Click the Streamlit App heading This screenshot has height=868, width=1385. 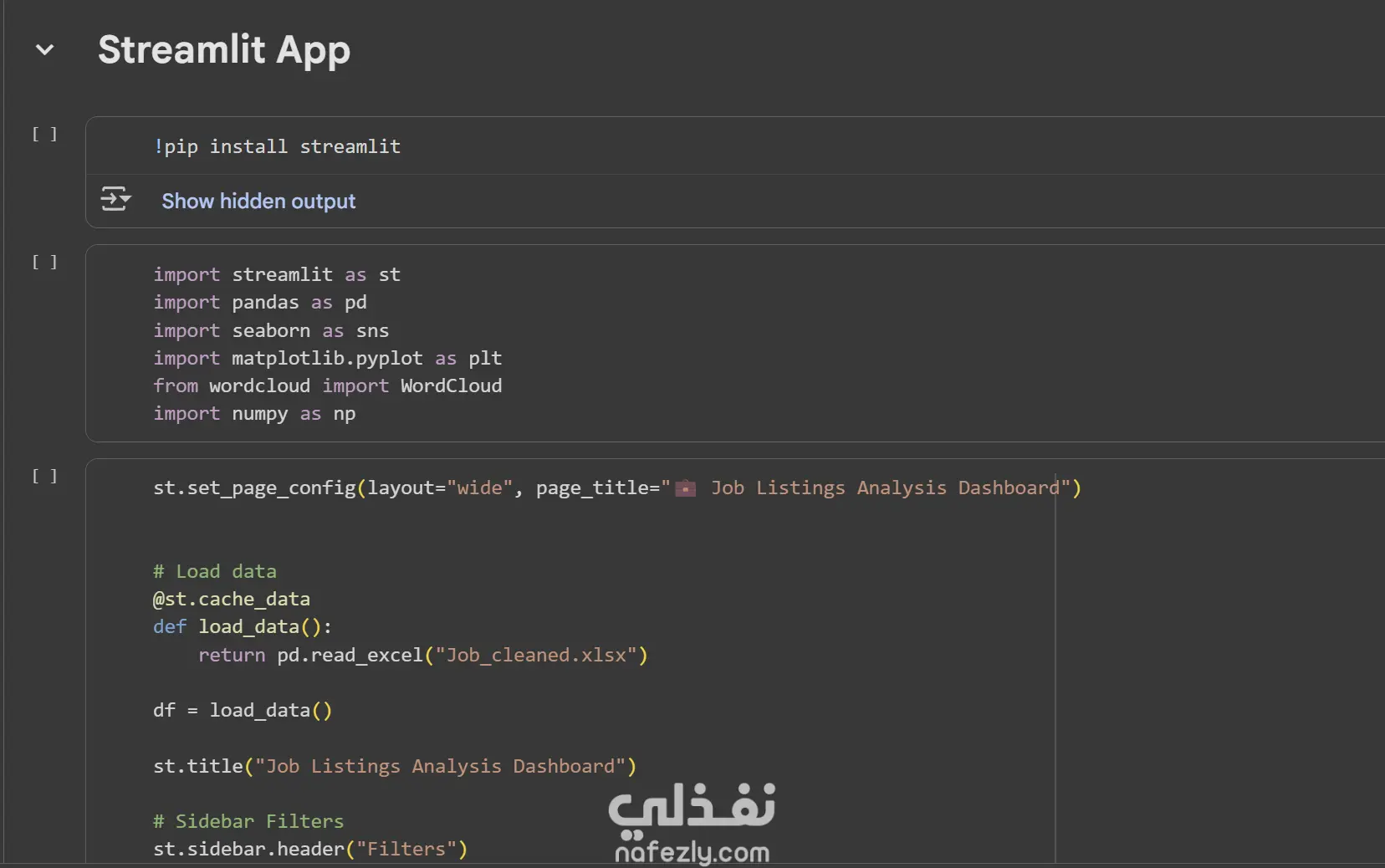pos(224,50)
